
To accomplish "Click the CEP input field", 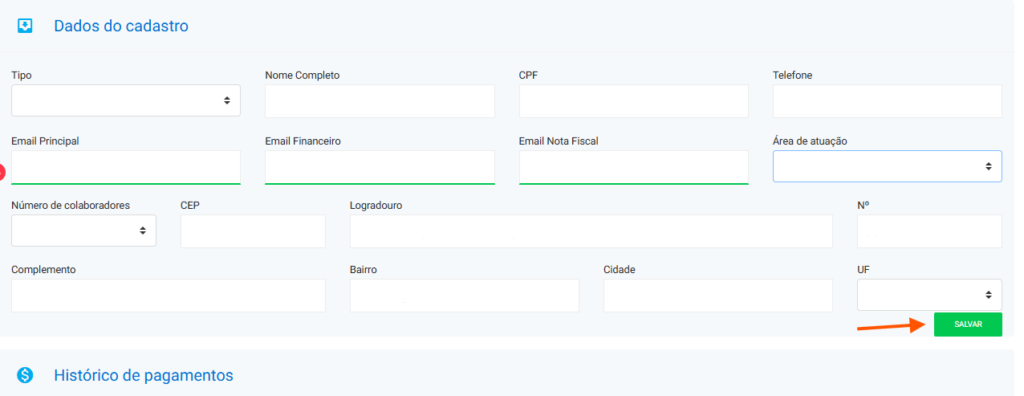I will (253, 231).
